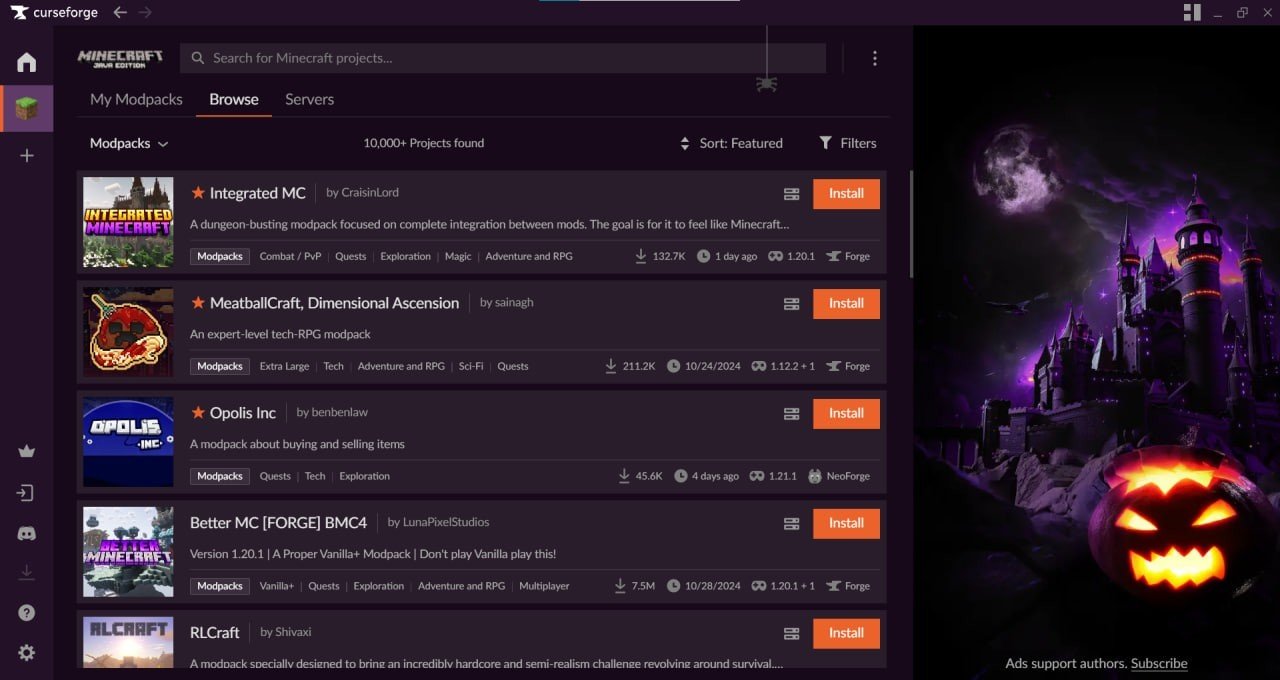Open author sainagh's profile
Image resolution: width=1280 pixels, height=680 pixels.
coord(514,302)
